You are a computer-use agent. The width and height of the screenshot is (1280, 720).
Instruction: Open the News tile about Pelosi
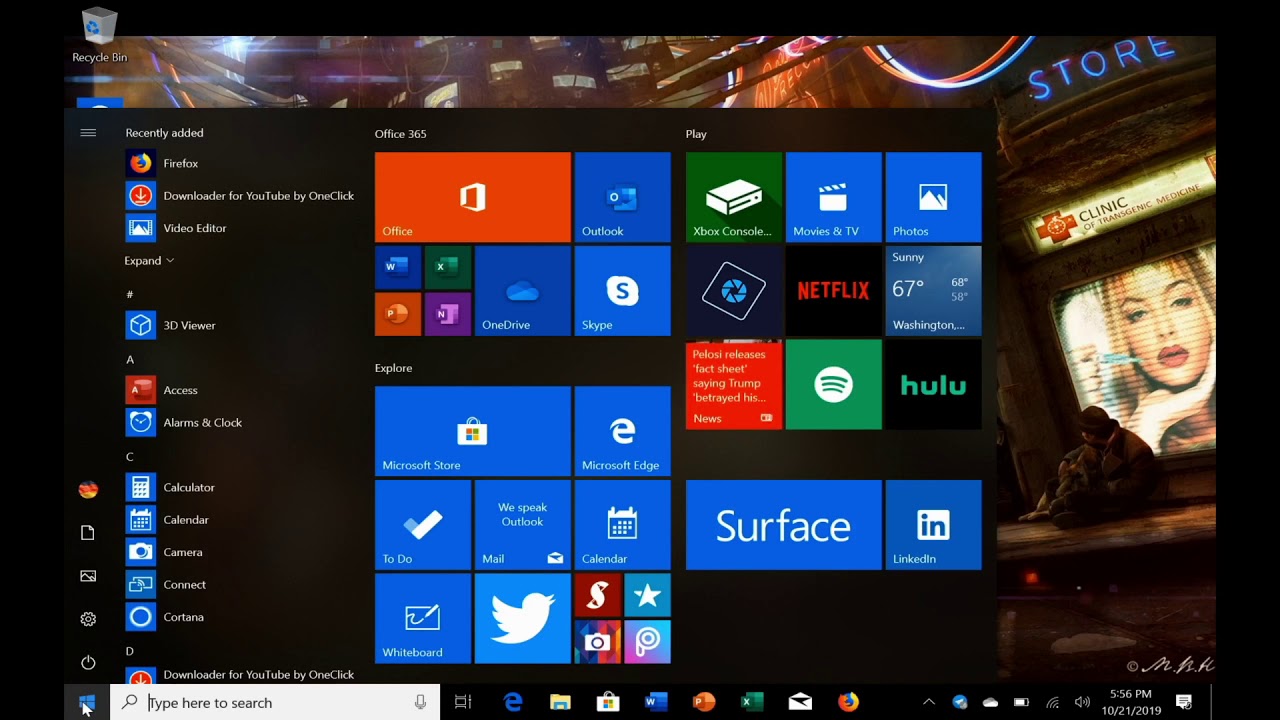733,385
